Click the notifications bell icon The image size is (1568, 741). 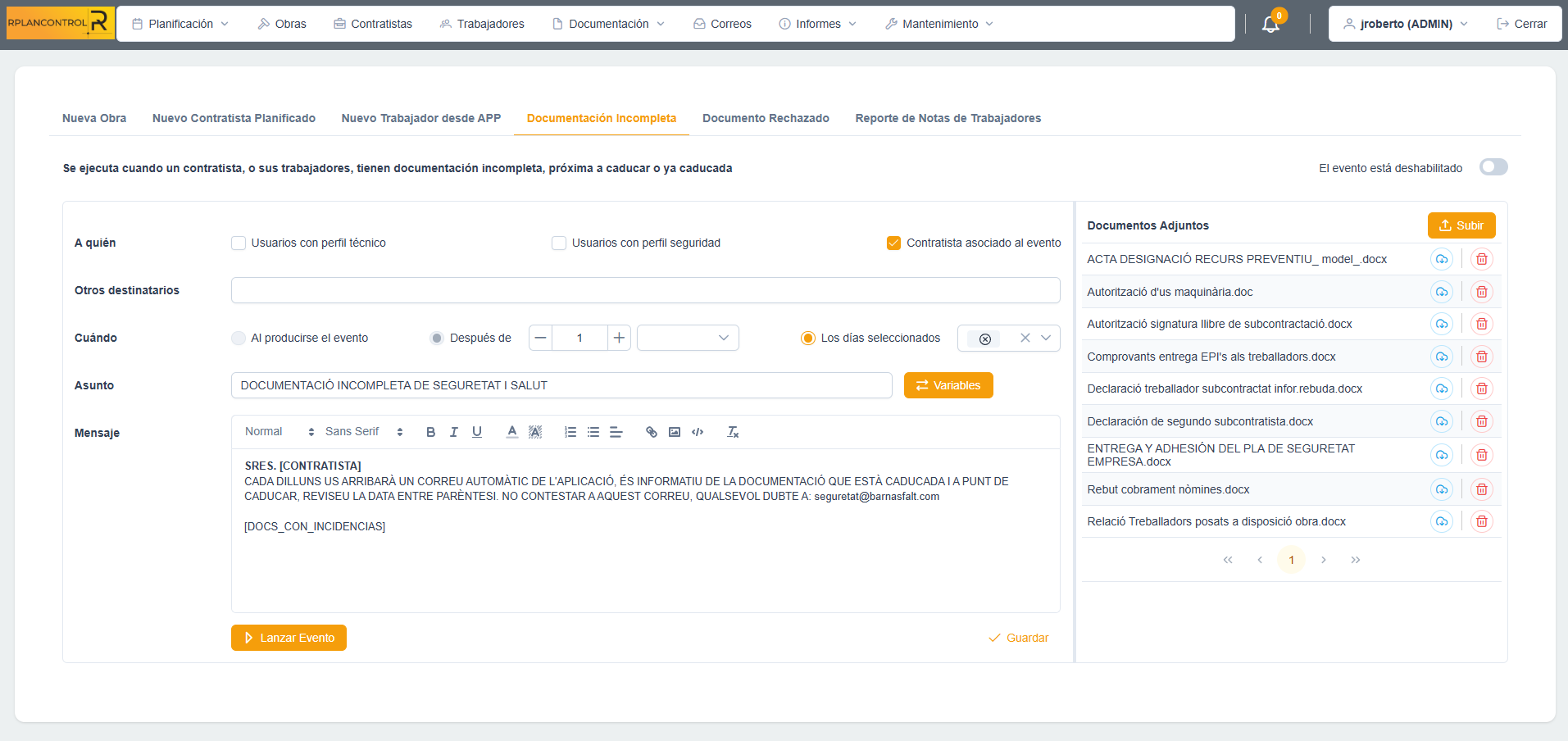point(1270,24)
